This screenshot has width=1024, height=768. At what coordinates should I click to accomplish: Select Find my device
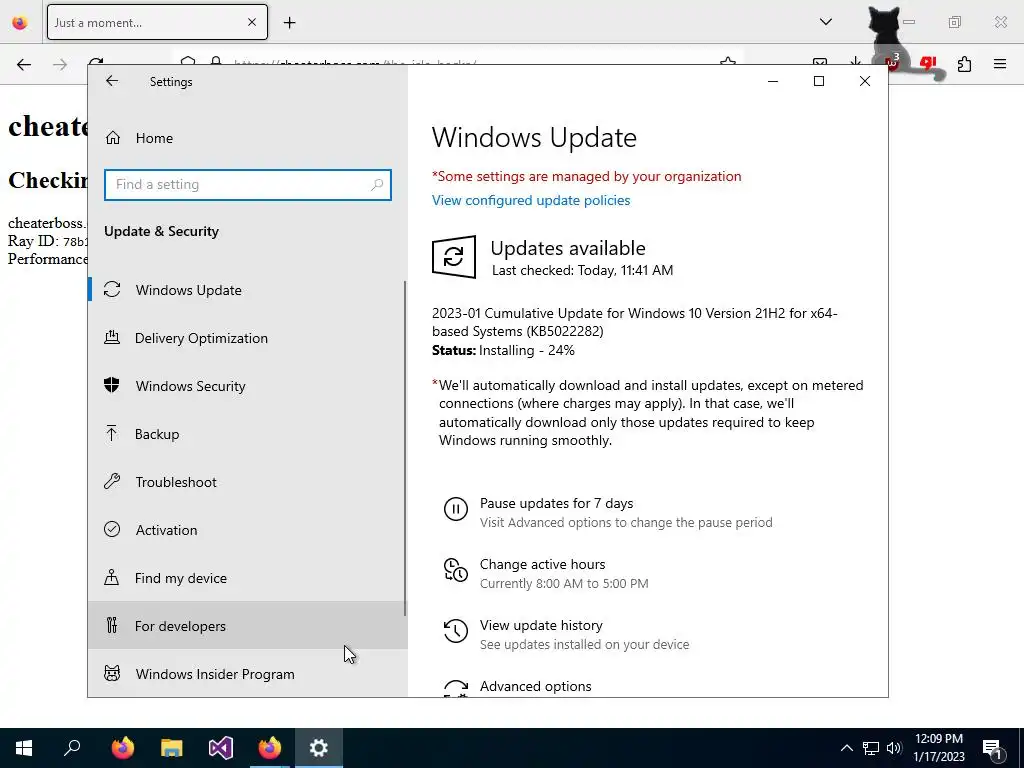(248, 578)
